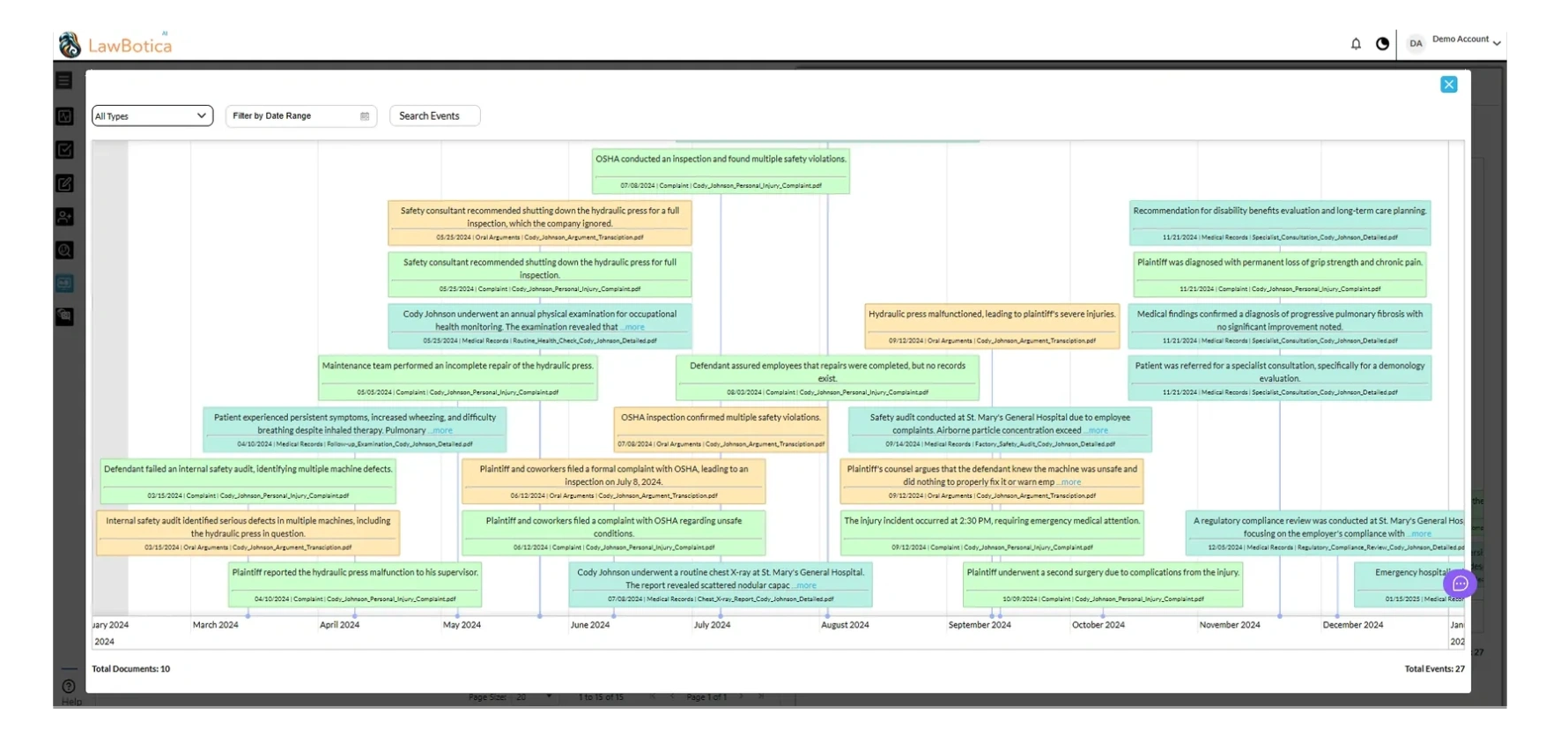Click the edit pencil sidebar icon
Viewport: 1568px width, 729px height.
tap(64, 183)
